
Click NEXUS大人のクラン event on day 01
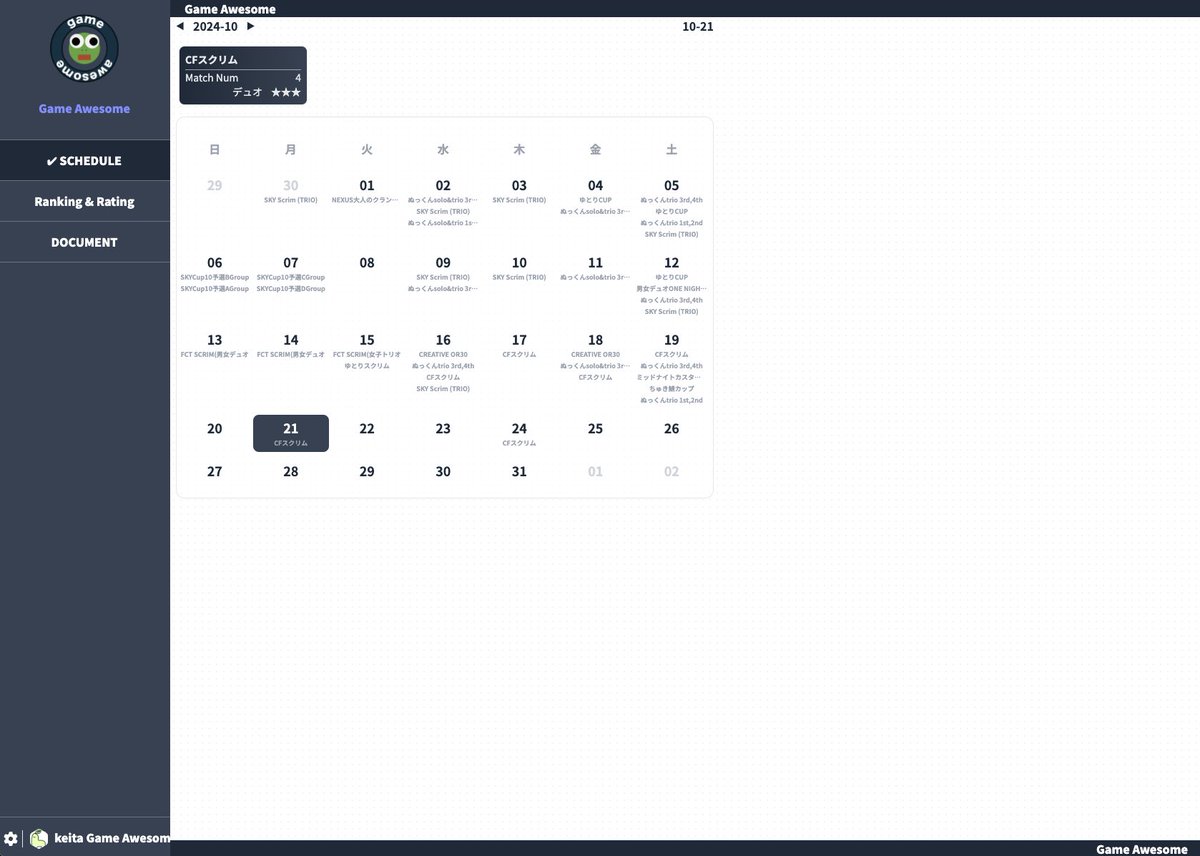tap(367, 200)
